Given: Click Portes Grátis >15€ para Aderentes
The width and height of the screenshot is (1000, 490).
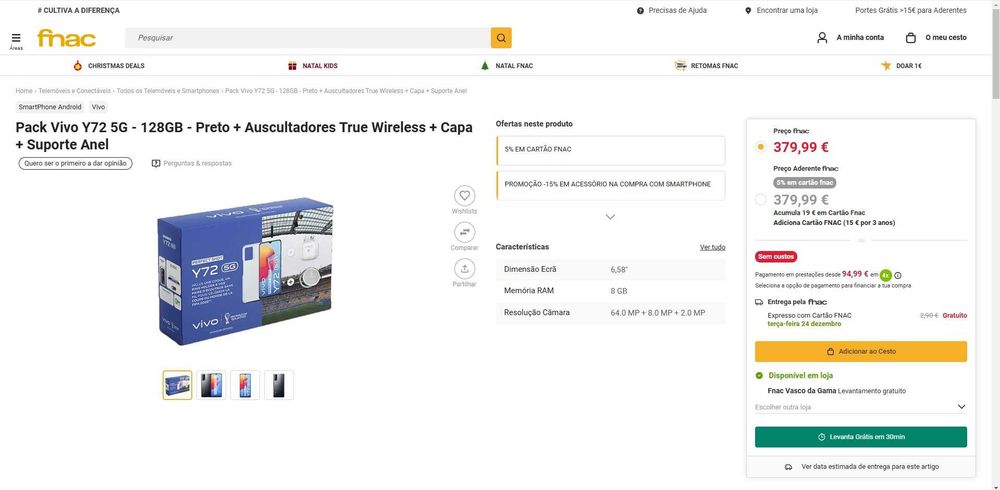Looking at the screenshot, I should pos(911,11).
